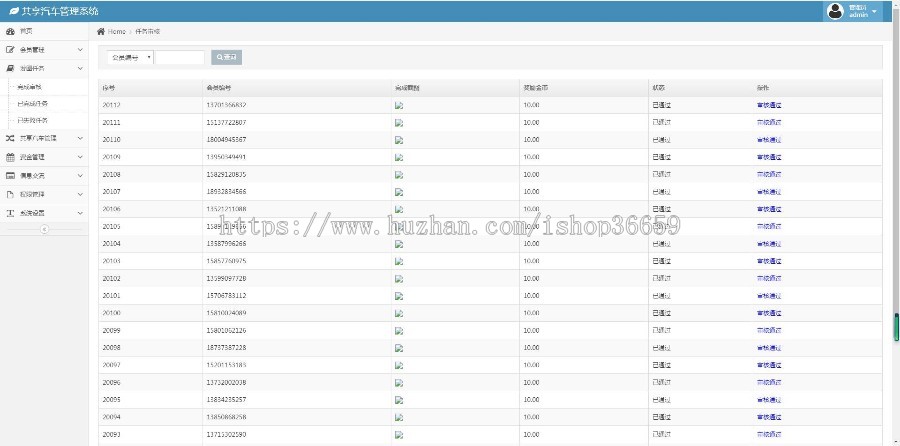Expand the file menu item chevron

[80, 195]
